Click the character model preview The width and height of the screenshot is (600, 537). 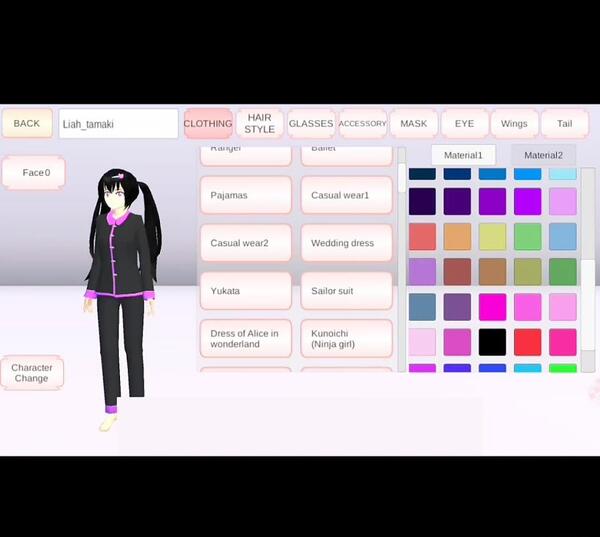pos(122,299)
